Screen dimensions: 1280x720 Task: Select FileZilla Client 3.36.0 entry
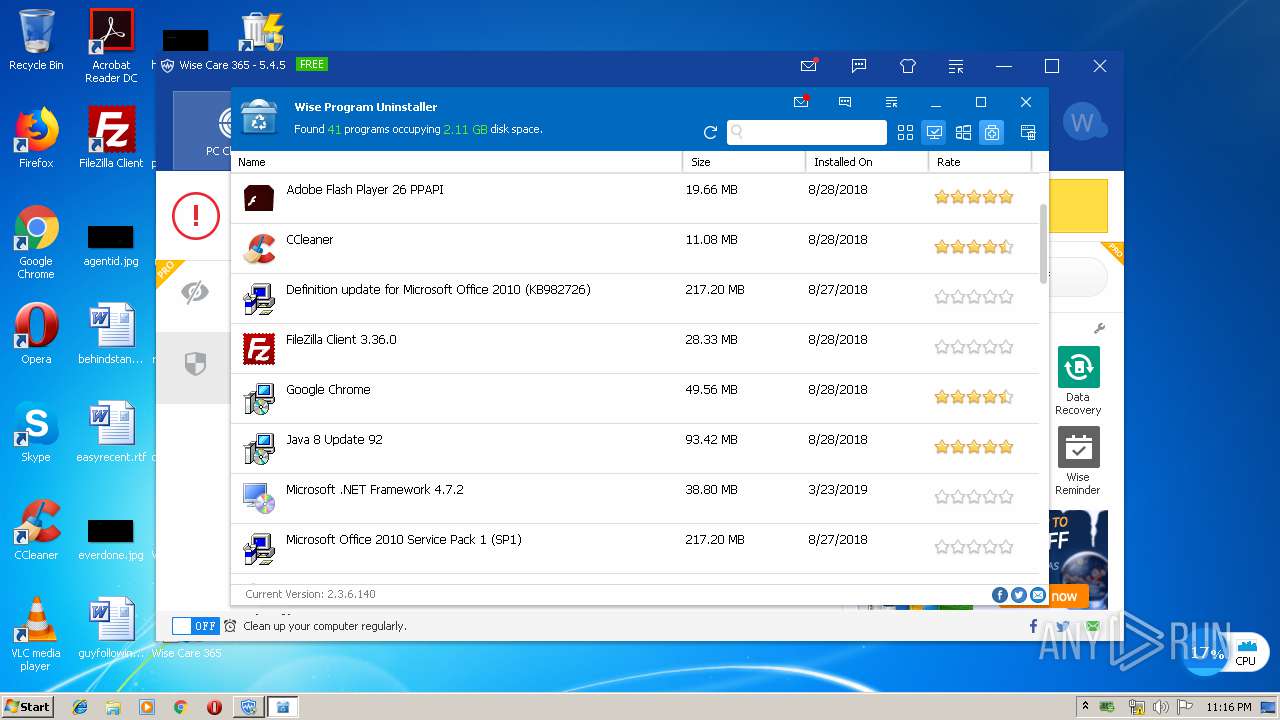pos(635,348)
